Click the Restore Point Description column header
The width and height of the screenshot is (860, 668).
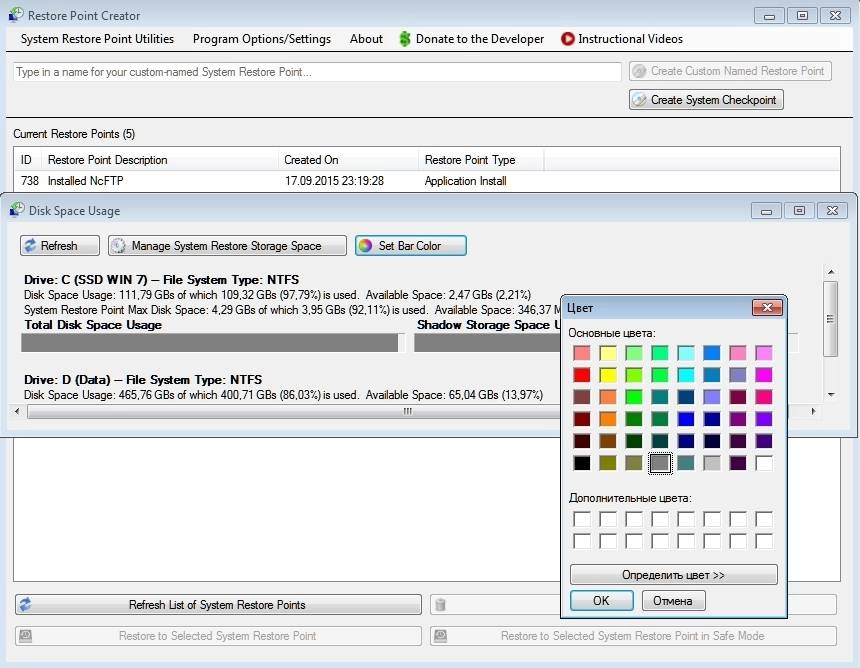160,160
